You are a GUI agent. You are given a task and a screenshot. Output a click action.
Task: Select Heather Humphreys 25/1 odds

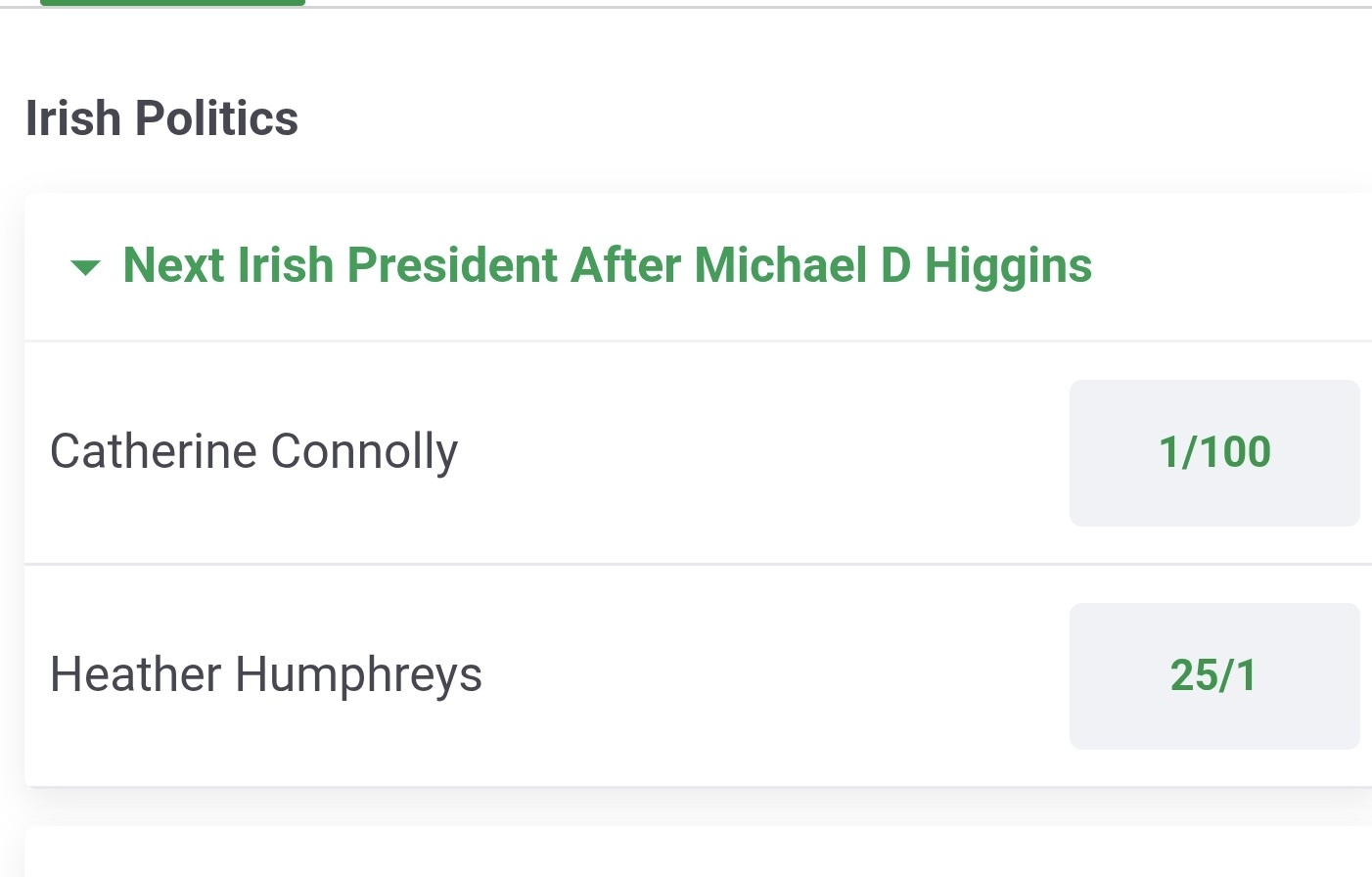click(1213, 675)
